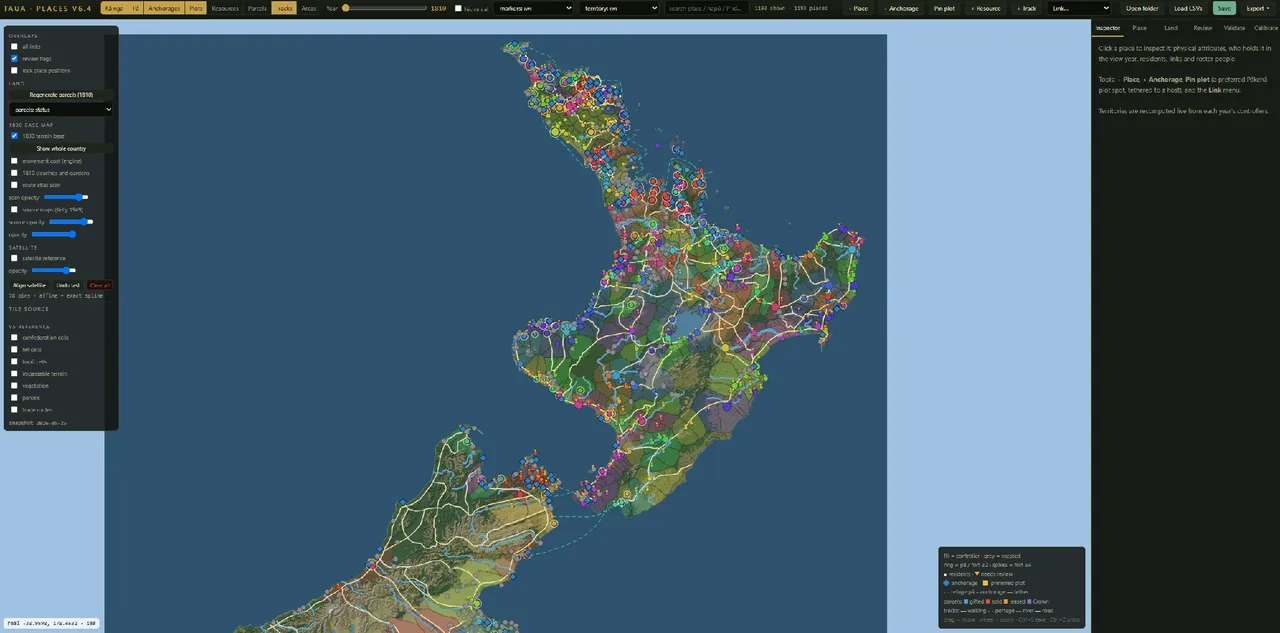Enable the confederation cells checkbox
Screen dimensions: 1280x633
[14, 337]
